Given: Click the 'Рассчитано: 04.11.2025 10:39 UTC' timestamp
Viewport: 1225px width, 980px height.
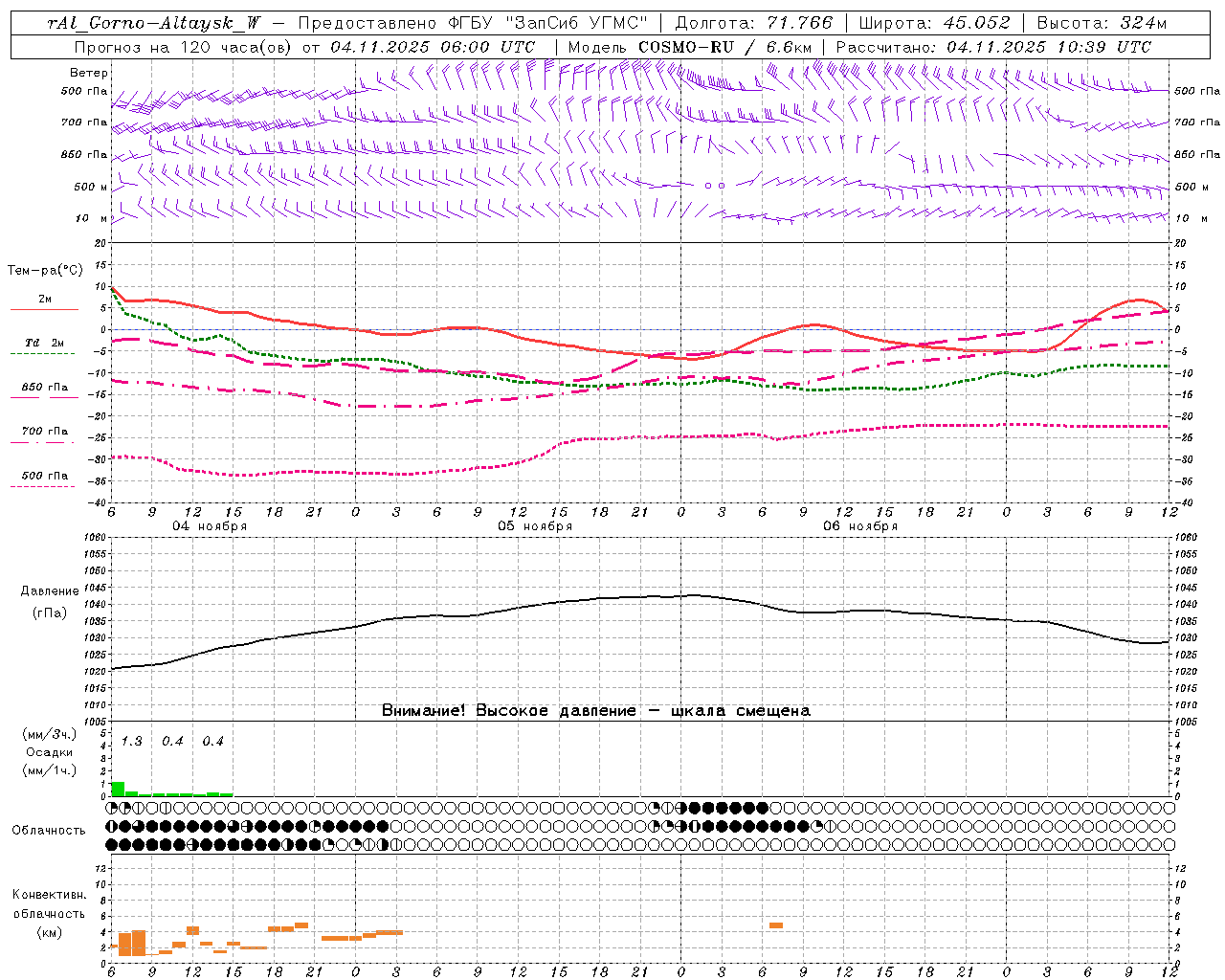Looking at the screenshot, I should (993, 47).
